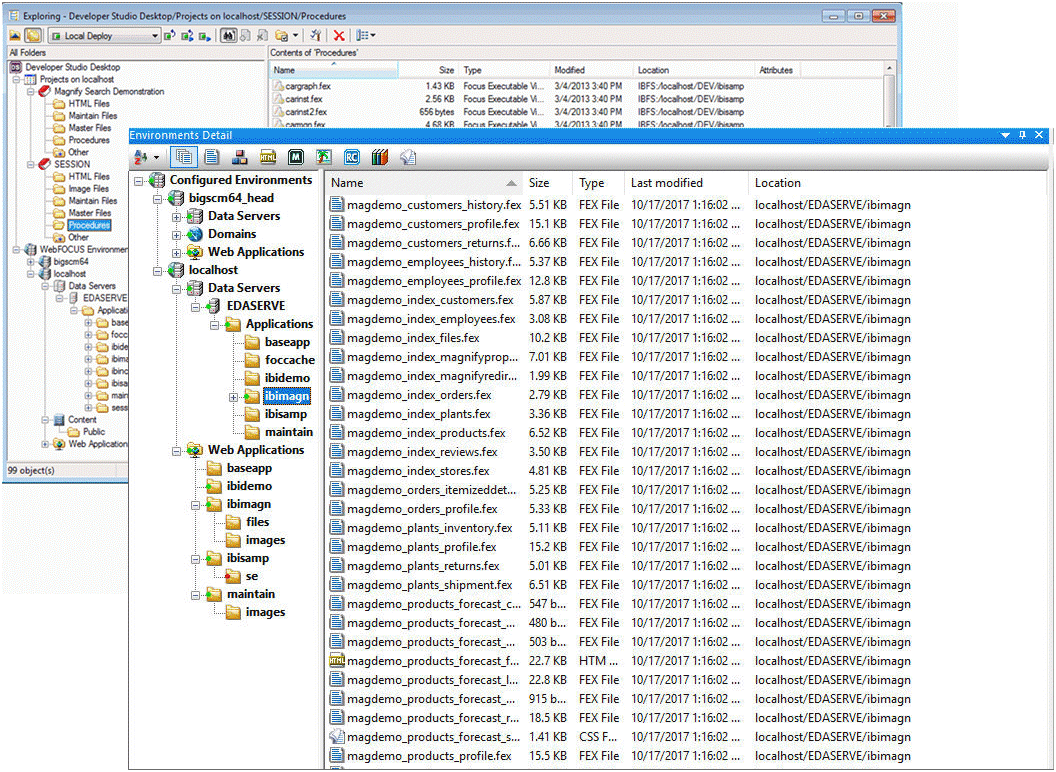Click the Maintain files 'M' filter icon

[296, 157]
